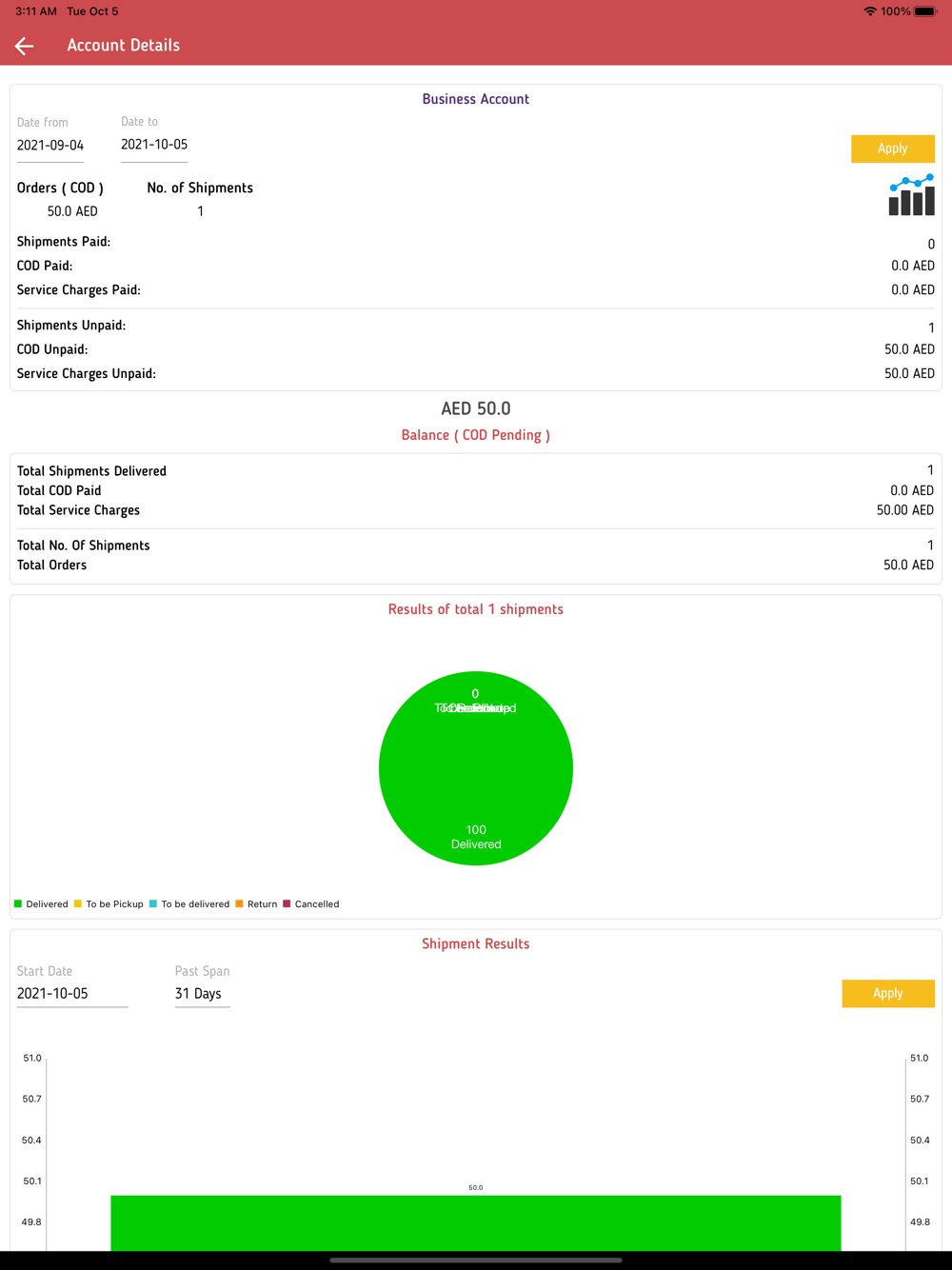The width and height of the screenshot is (952, 1270).
Task: Click the COD Unpaid label
Action: 52,349
